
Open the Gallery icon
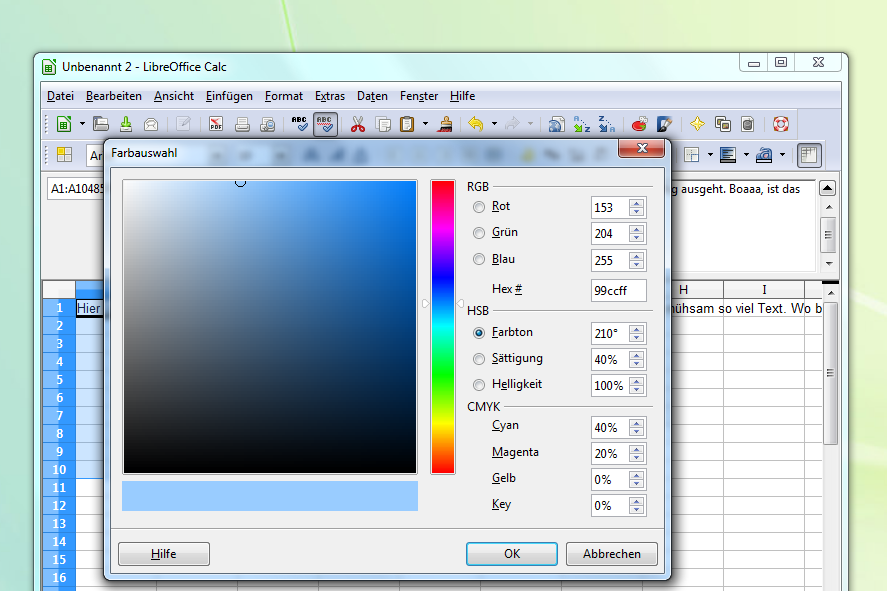point(722,124)
